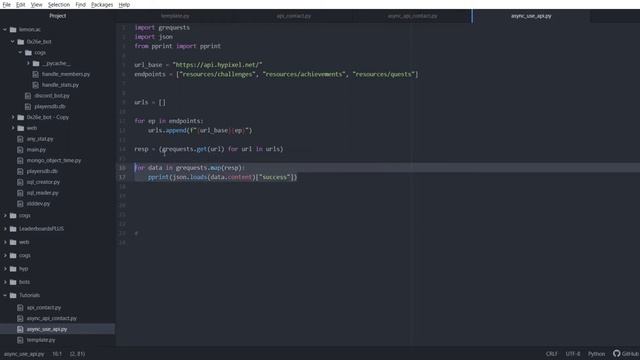Collapse the cogs folder containing __pycache__
Viewport: 640px width, 360px height.
click(x=20, y=53)
